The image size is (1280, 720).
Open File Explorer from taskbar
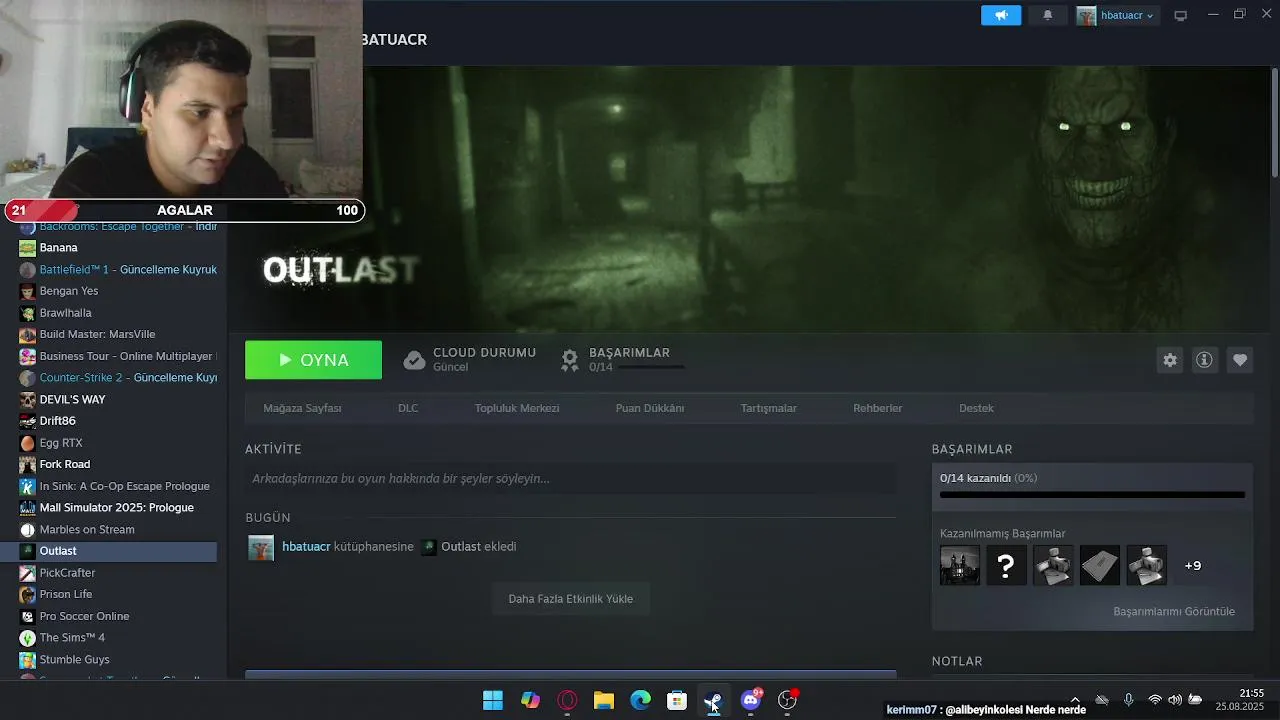coord(604,700)
